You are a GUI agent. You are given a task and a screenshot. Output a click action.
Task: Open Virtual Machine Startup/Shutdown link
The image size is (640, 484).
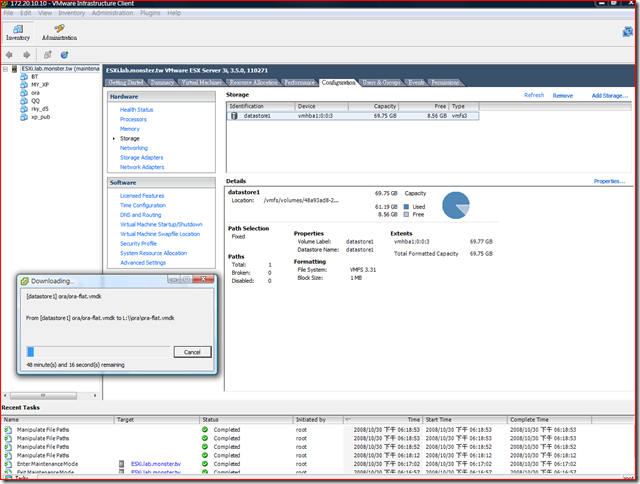pos(161,224)
